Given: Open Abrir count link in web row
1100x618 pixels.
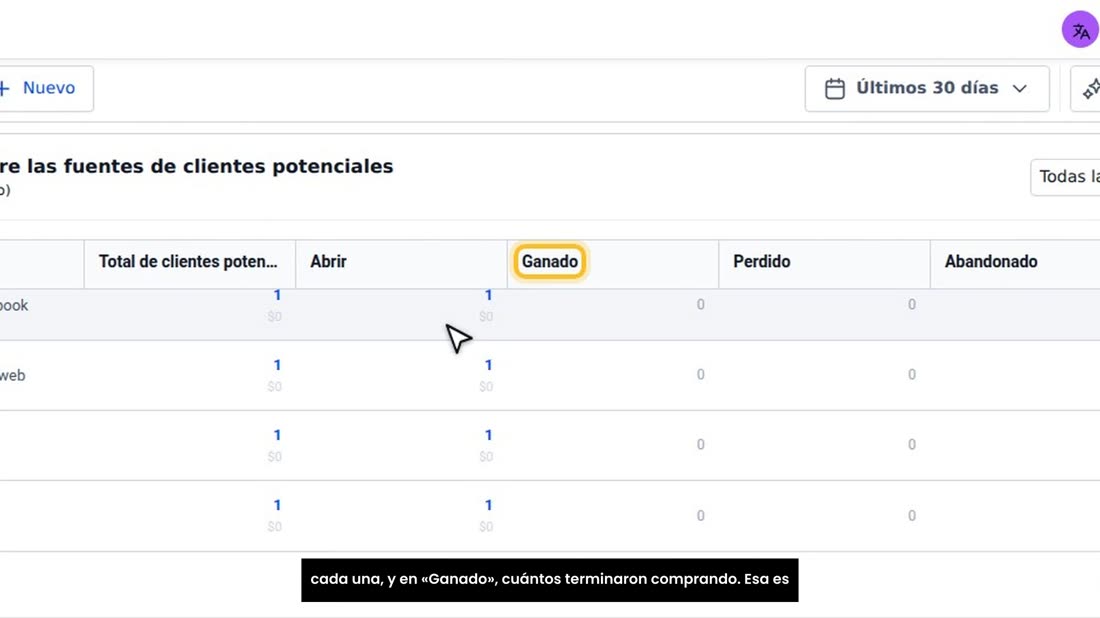Looking at the screenshot, I should [x=488, y=365].
